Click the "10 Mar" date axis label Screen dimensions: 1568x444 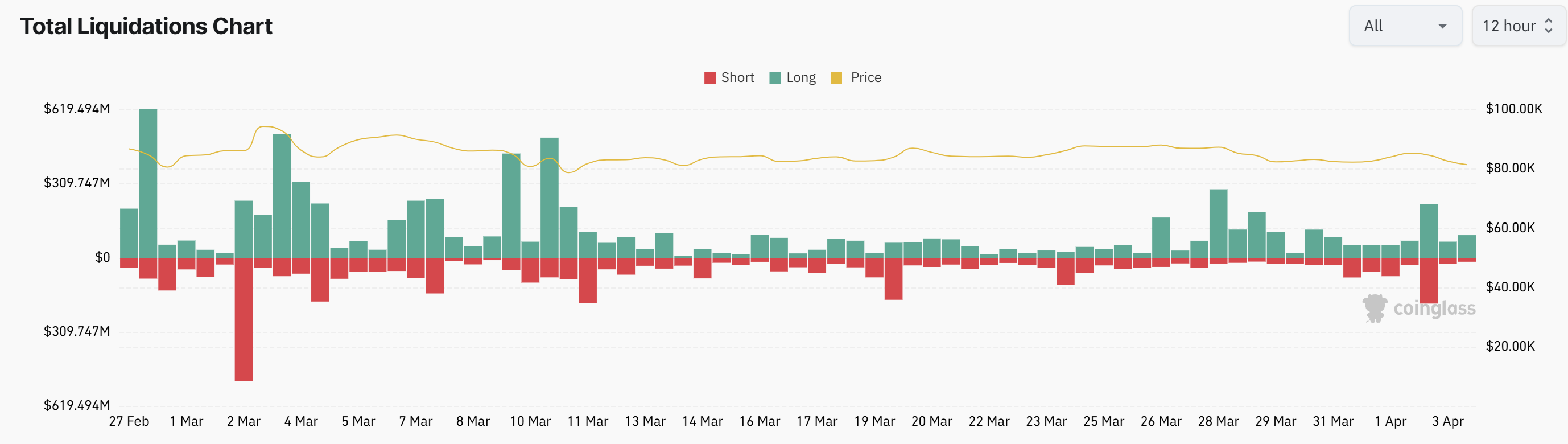pyautogui.click(x=530, y=421)
